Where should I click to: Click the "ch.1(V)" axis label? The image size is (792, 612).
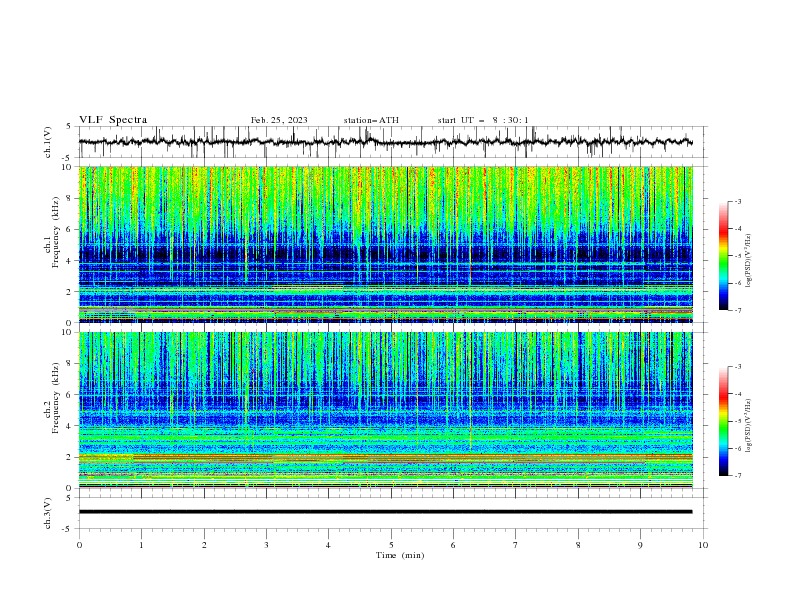pyautogui.click(x=48, y=142)
